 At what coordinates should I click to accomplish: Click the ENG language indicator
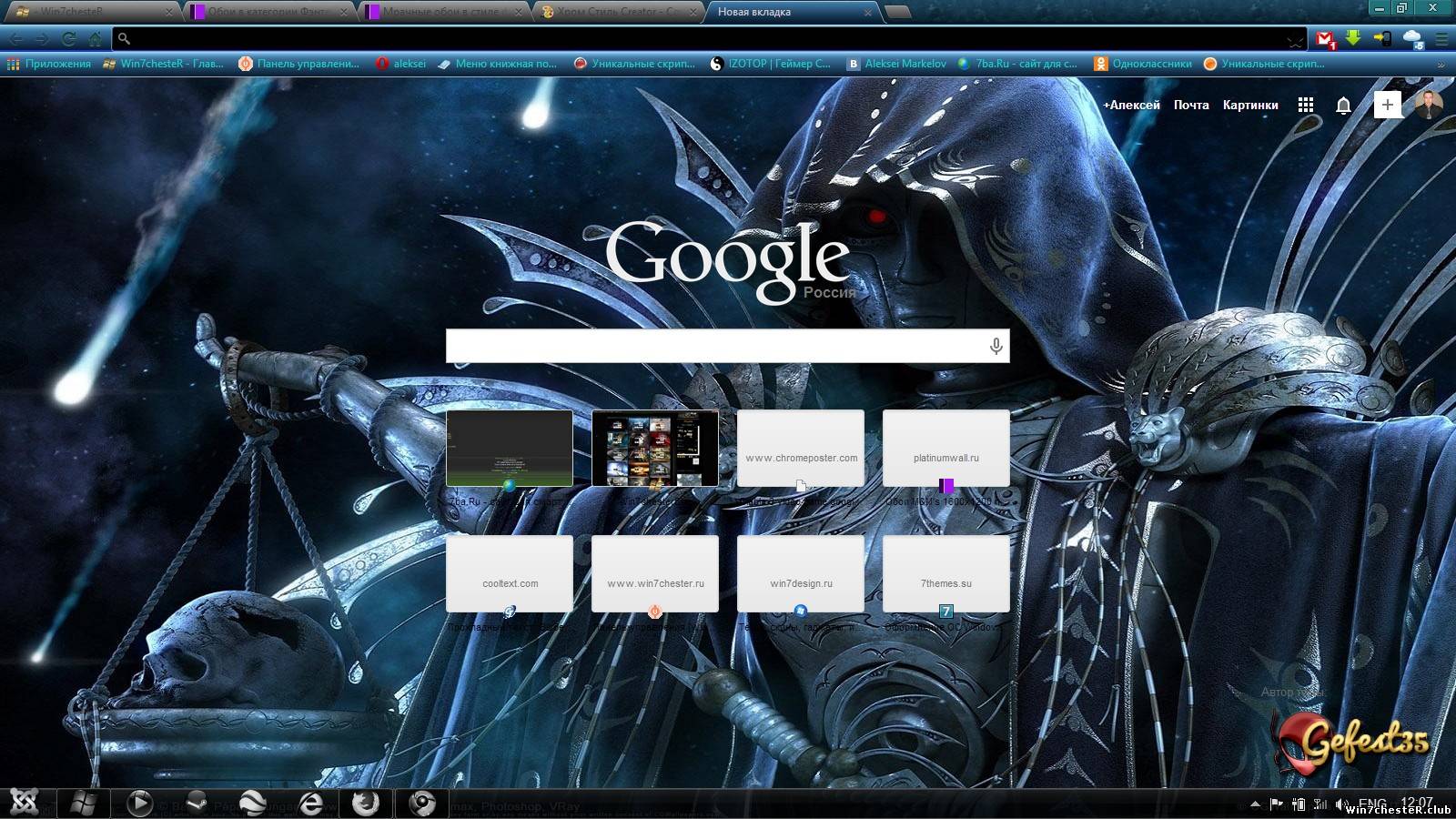click(x=1372, y=804)
